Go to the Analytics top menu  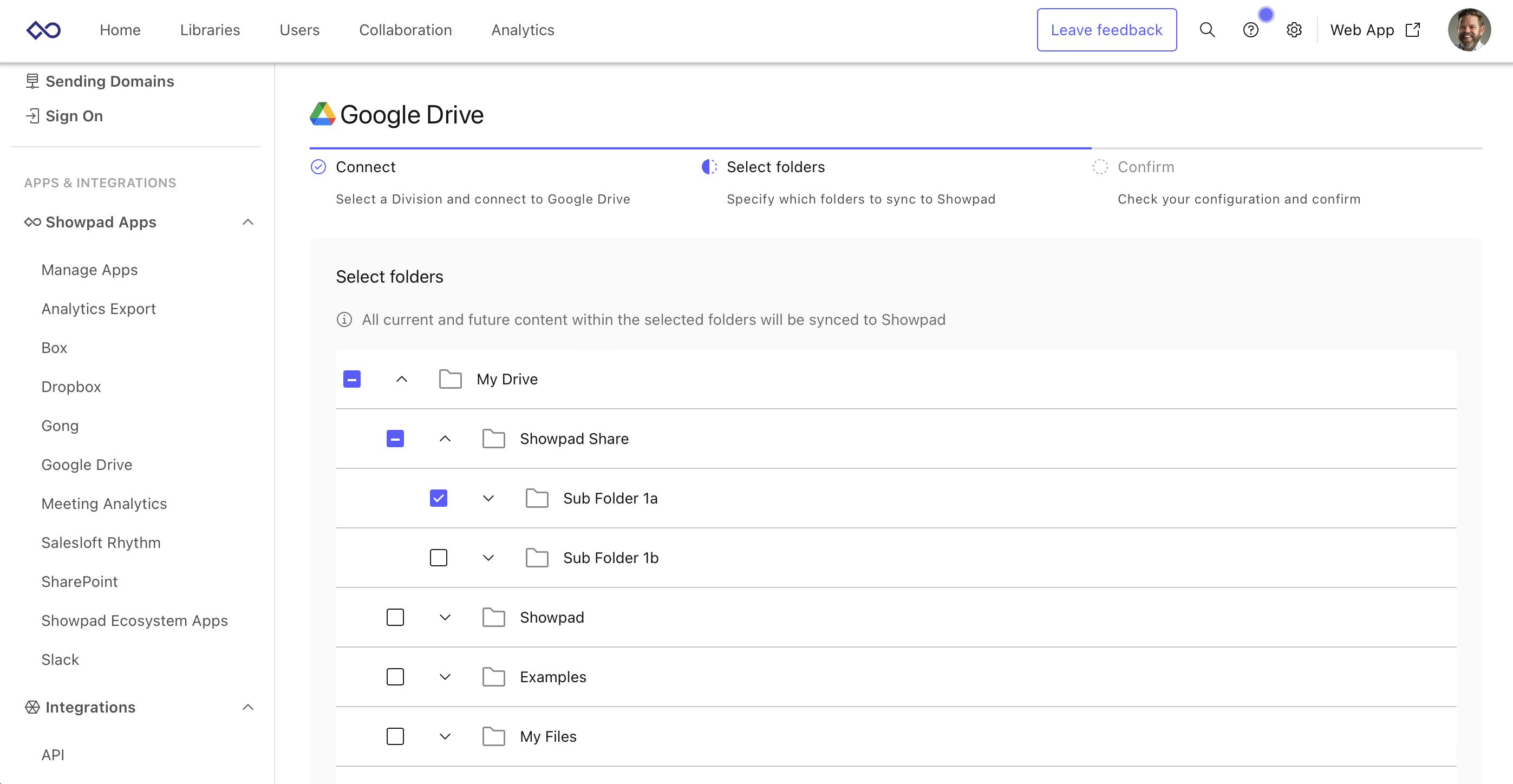[522, 30]
